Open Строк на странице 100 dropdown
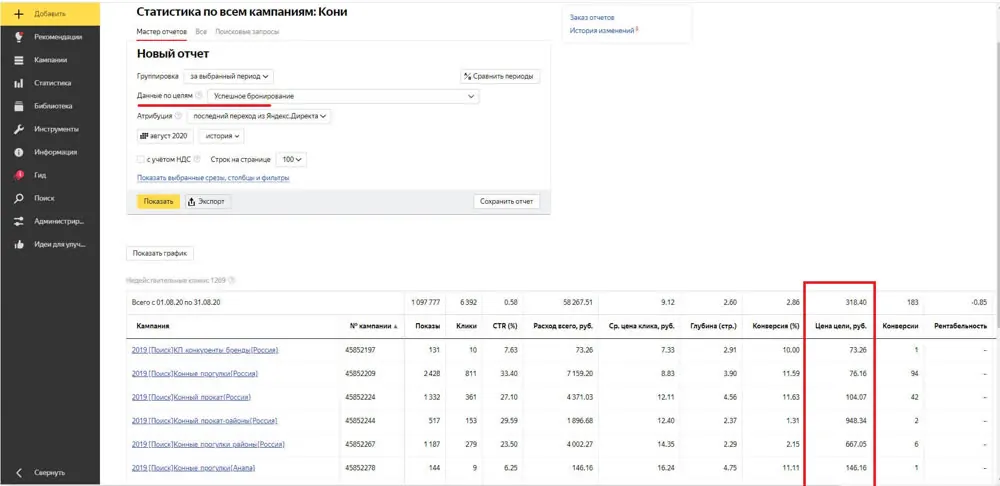 (x=292, y=159)
